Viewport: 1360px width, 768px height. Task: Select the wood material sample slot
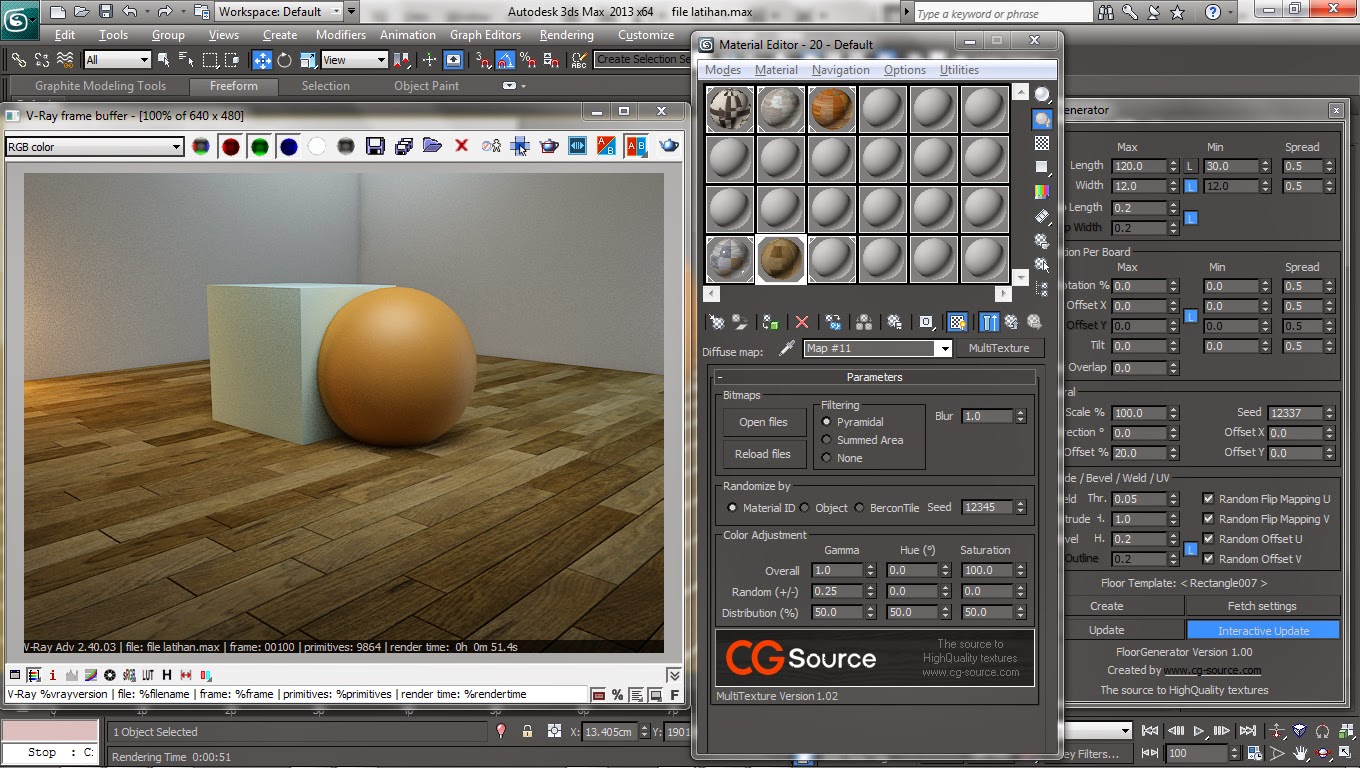[781, 259]
